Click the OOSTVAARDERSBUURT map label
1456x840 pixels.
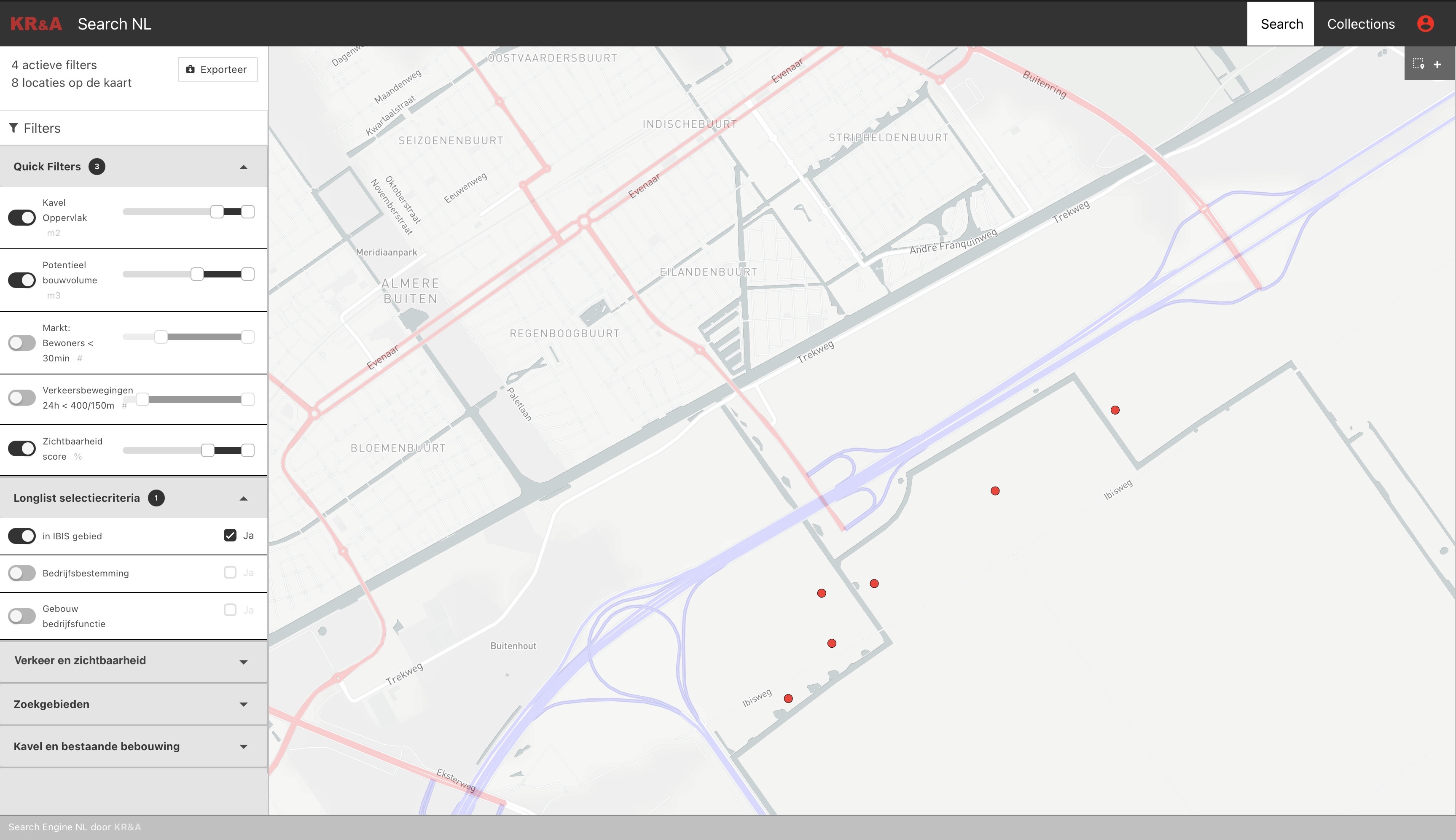coord(552,58)
